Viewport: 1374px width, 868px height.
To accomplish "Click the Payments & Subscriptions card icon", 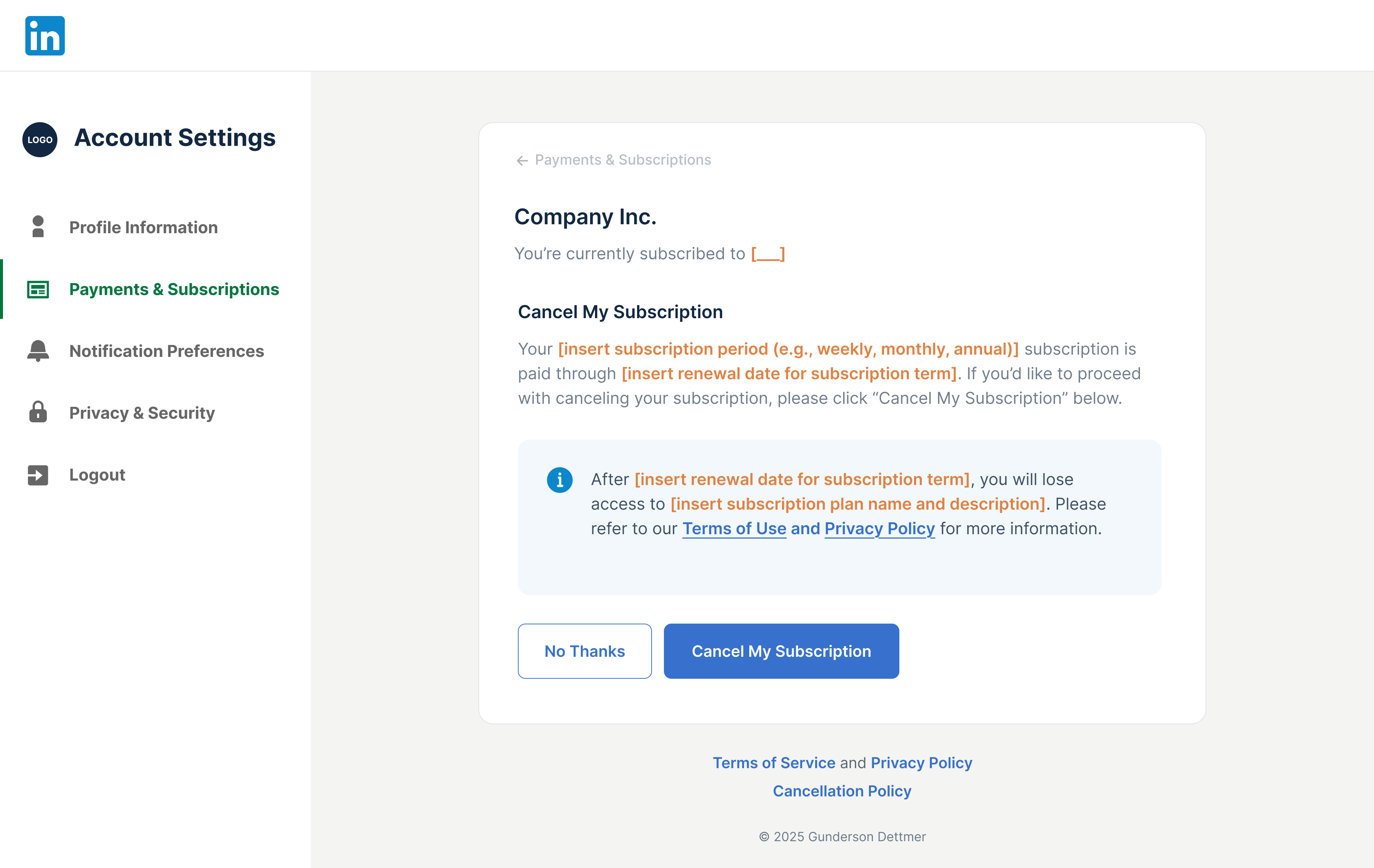I will (38, 289).
